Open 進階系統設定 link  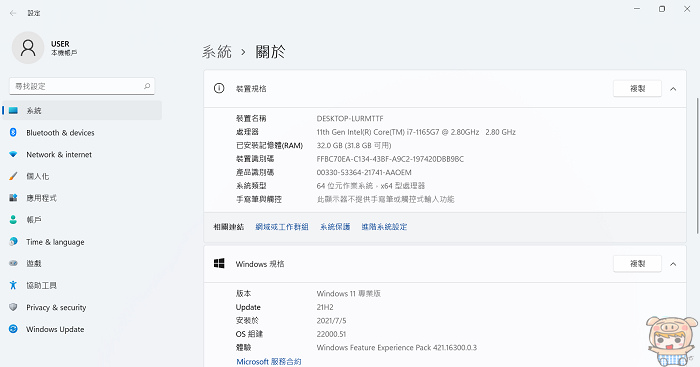pyautogui.click(x=384, y=227)
